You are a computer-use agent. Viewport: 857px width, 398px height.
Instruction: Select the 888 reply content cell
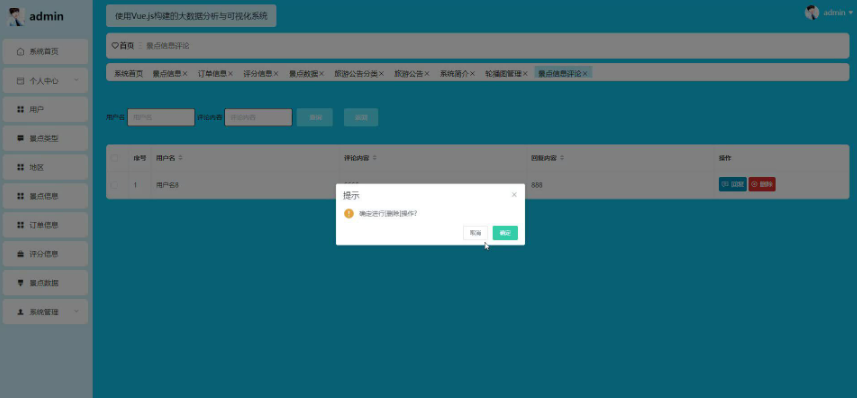click(537, 185)
